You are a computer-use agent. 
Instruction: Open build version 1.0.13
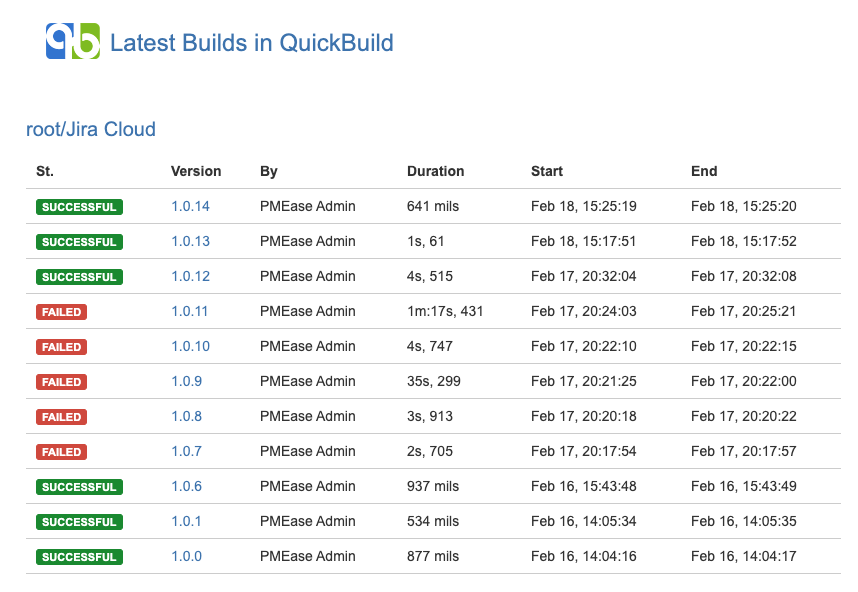(190, 241)
